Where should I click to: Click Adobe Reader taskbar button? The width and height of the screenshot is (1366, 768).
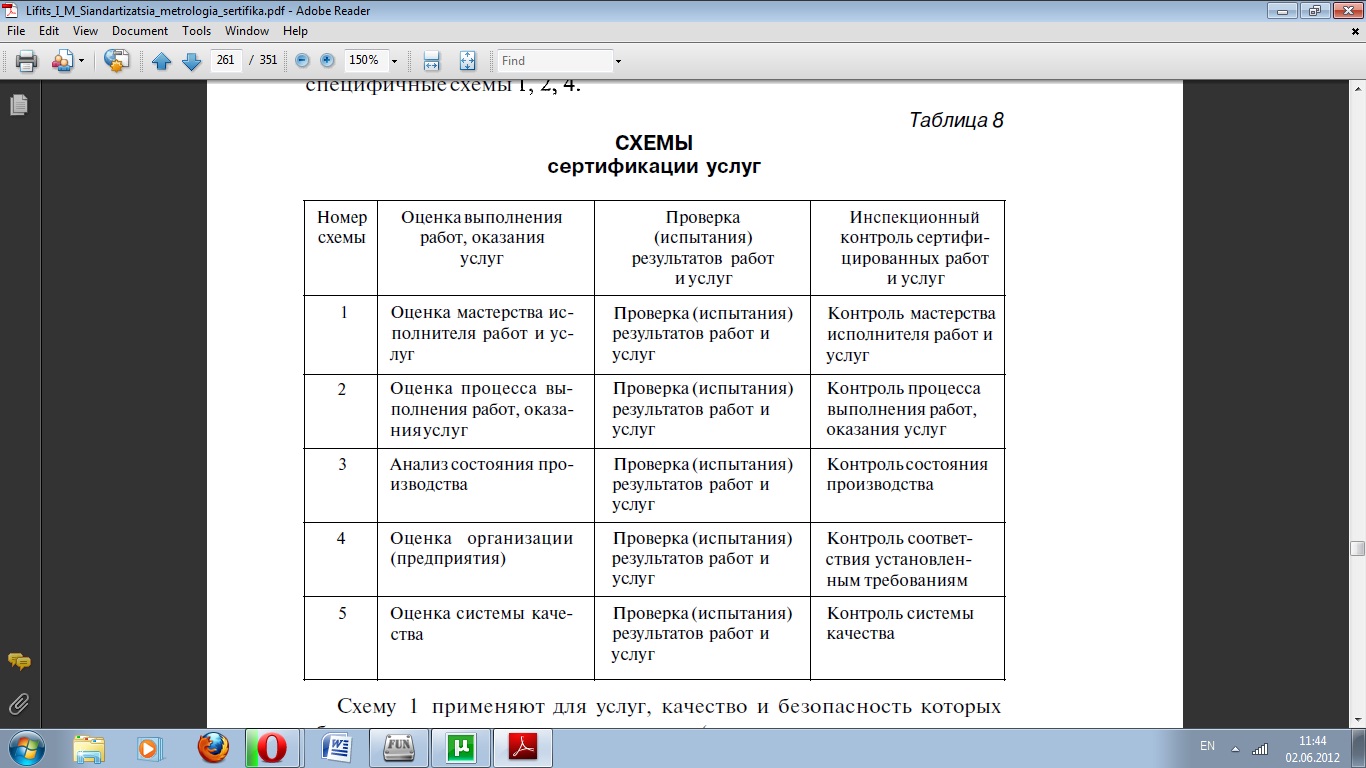[523, 748]
